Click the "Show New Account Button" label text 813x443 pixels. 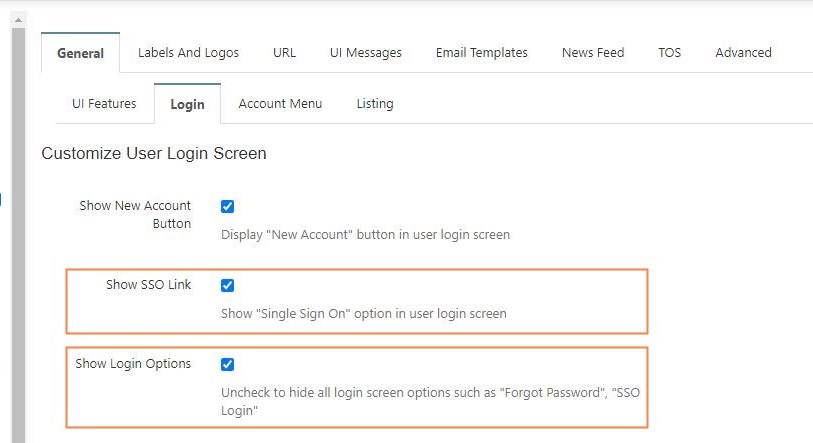[x=135, y=214]
